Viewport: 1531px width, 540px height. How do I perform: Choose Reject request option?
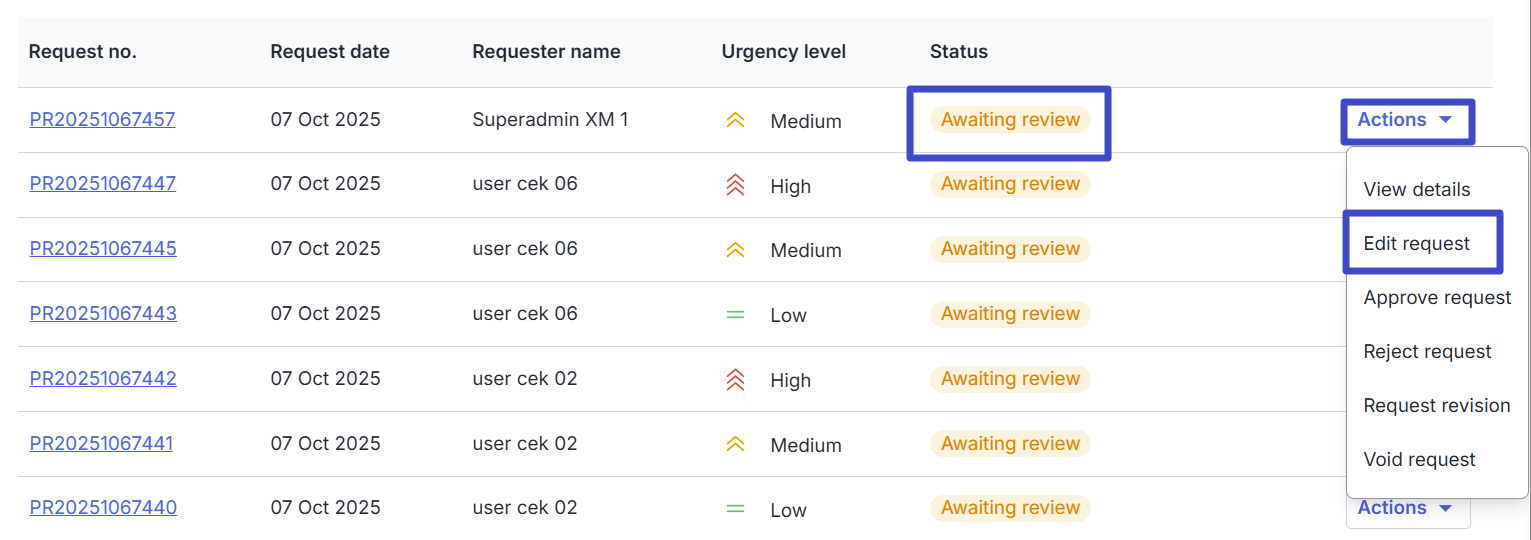coord(1427,352)
